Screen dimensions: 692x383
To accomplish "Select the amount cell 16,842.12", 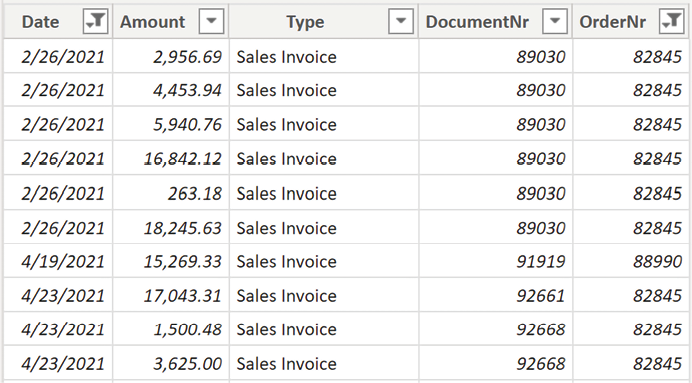I will click(171, 159).
